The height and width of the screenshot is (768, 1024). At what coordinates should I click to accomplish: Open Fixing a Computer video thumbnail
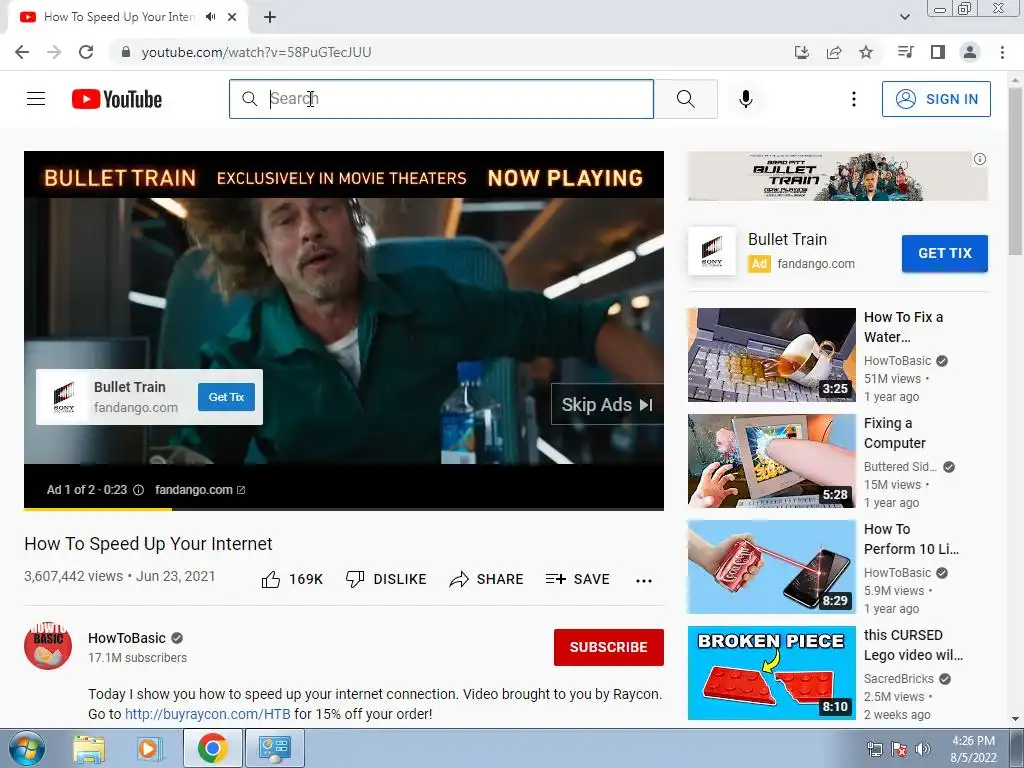point(771,460)
